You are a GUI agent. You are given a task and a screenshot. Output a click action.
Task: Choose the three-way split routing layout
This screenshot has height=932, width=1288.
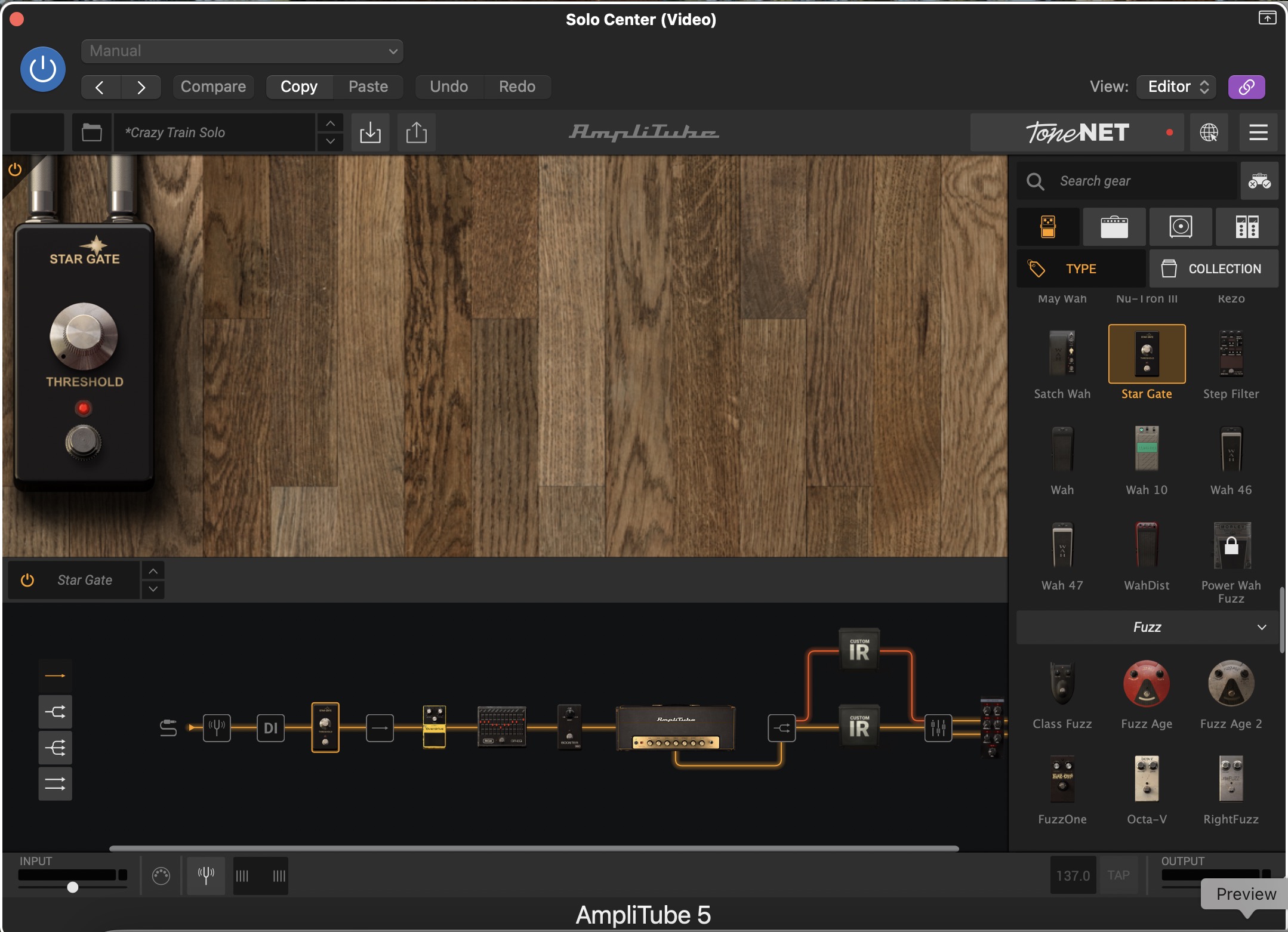point(56,748)
